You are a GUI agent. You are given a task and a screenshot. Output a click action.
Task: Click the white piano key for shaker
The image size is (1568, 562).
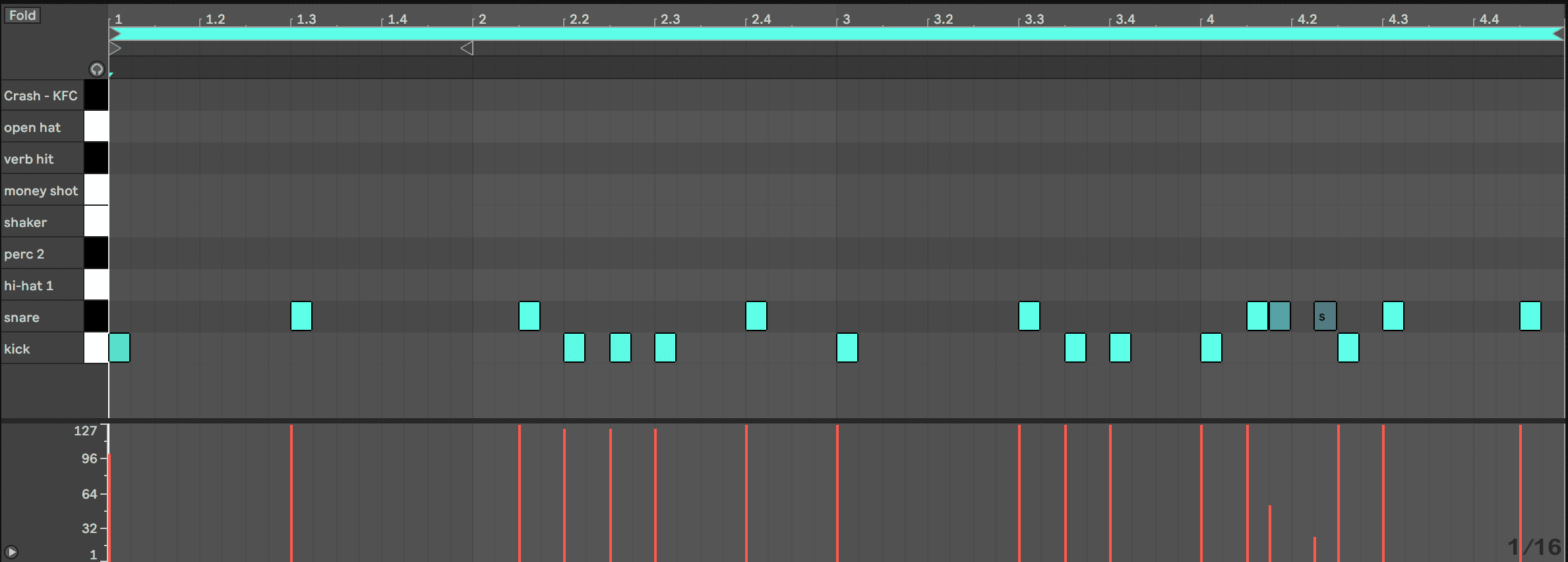pyautogui.click(x=96, y=222)
